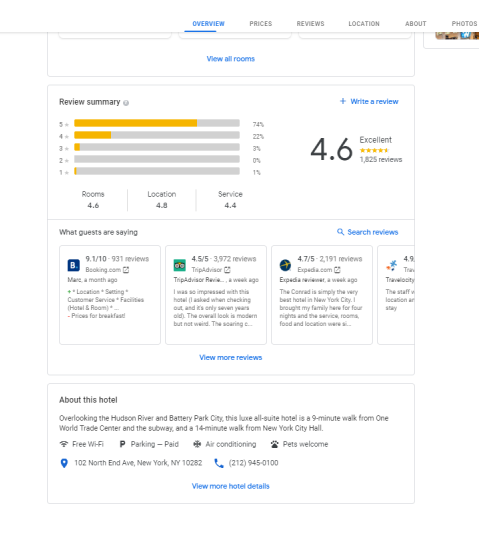Switch to the Photos tab
The height and width of the screenshot is (536, 479).
click(x=464, y=24)
